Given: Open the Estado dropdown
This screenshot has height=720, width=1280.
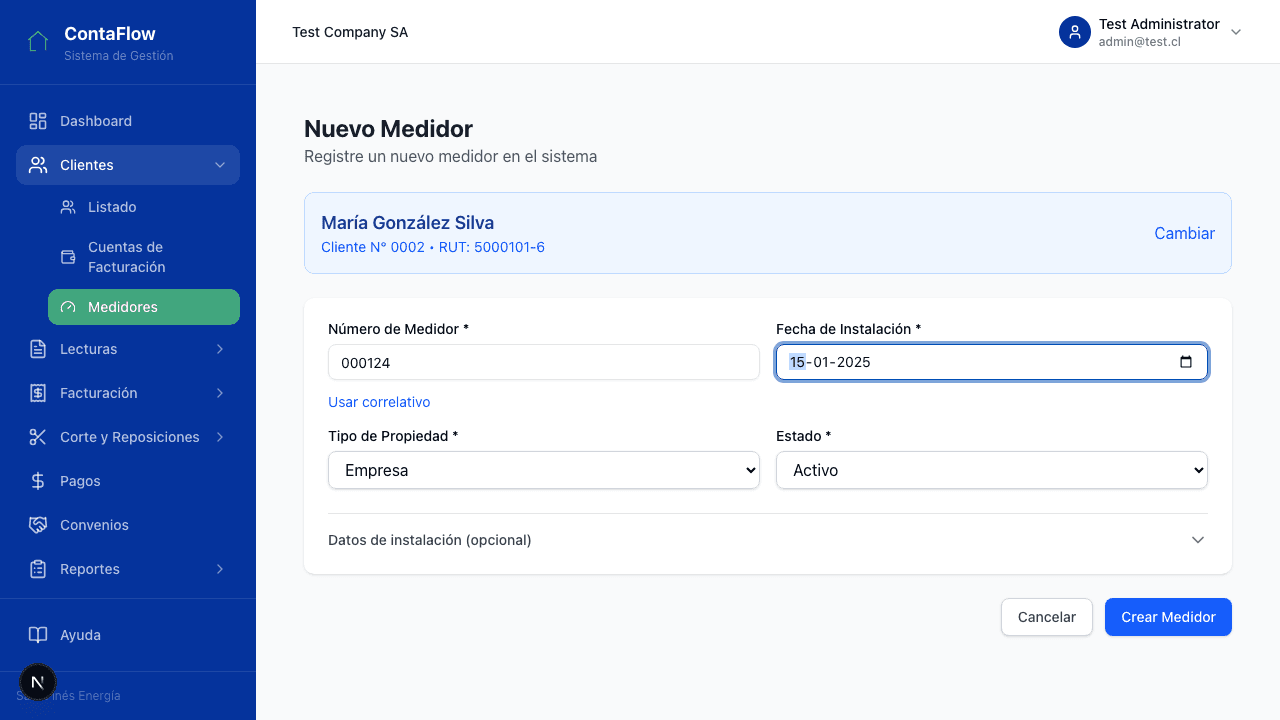Looking at the screenshot, I should click(x=992, y=470).
